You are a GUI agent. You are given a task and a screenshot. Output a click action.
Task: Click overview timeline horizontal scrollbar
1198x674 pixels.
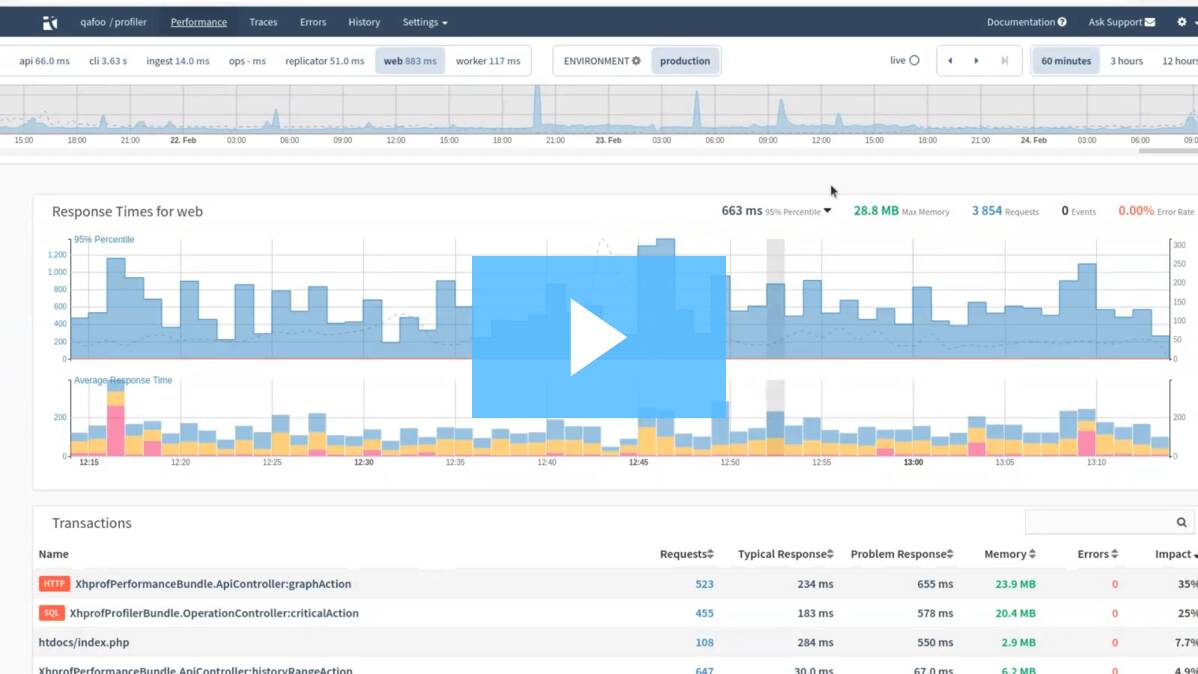tap(1167, 151)
